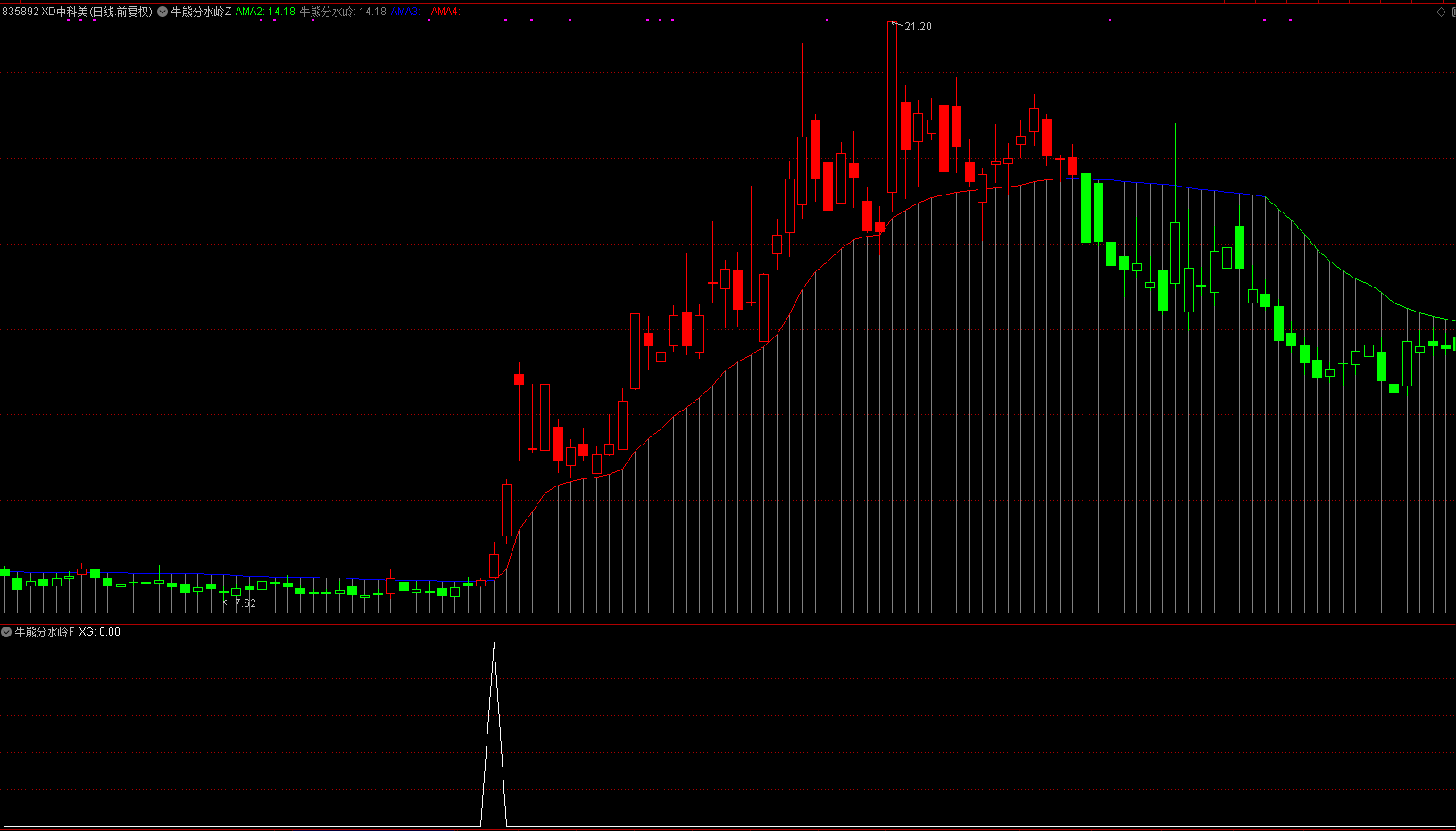The width and height of the screenshot is (1456, 831).
Task: Click the 7.62 low price label
Action: [245, 603]
